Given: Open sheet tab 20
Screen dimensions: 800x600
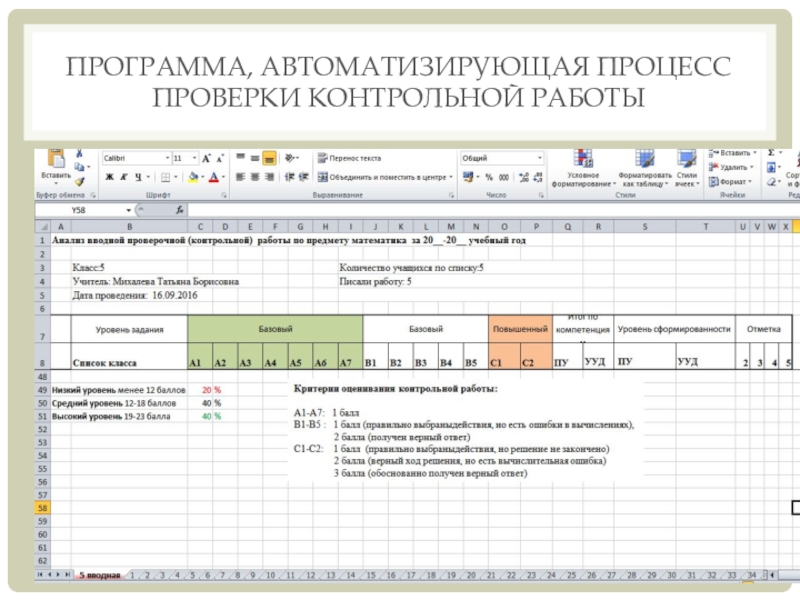Looking at the screenshot, I should [x=471, y=575].
